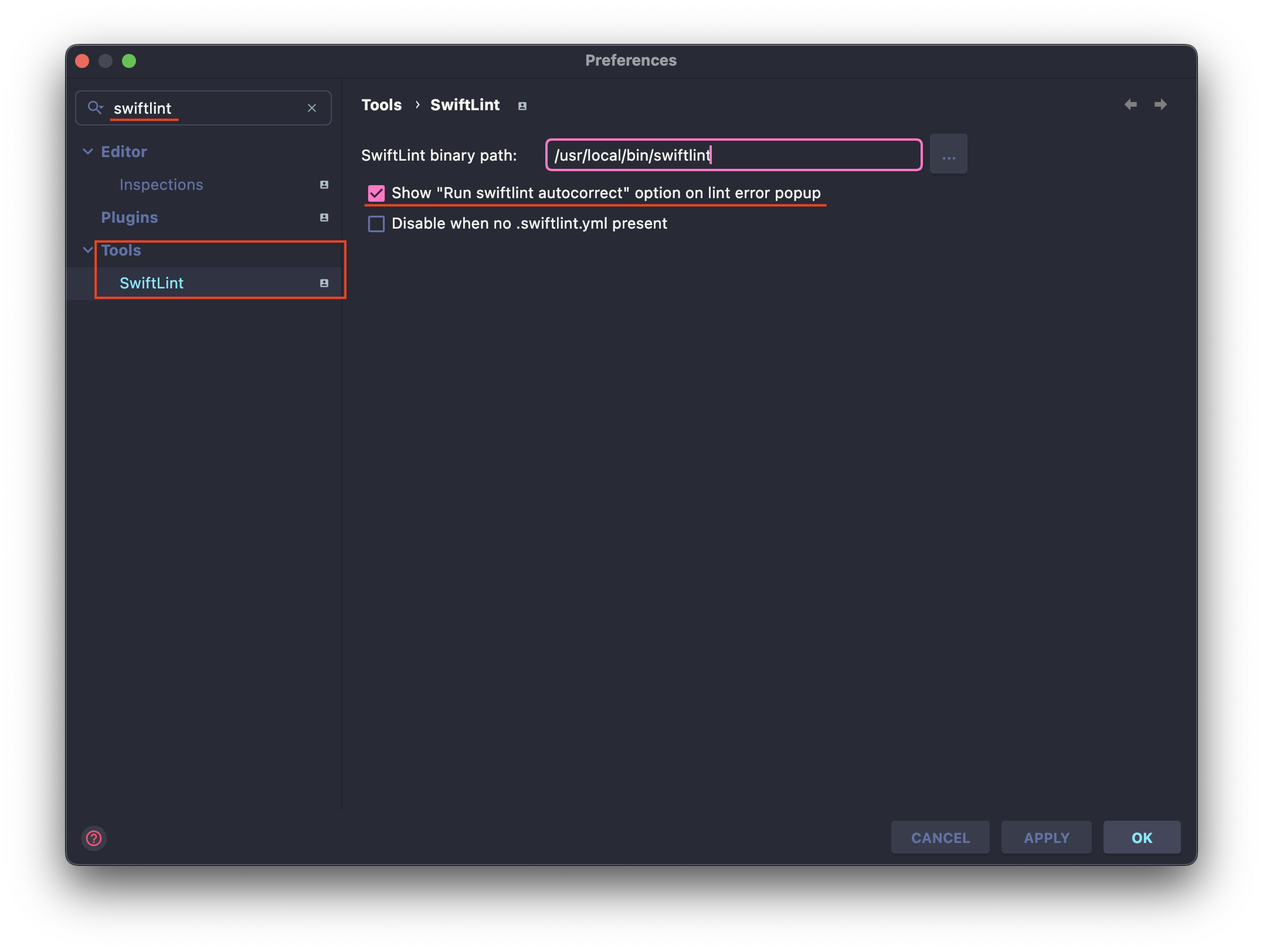Collapse the Editor tree section

click(88, 152)
